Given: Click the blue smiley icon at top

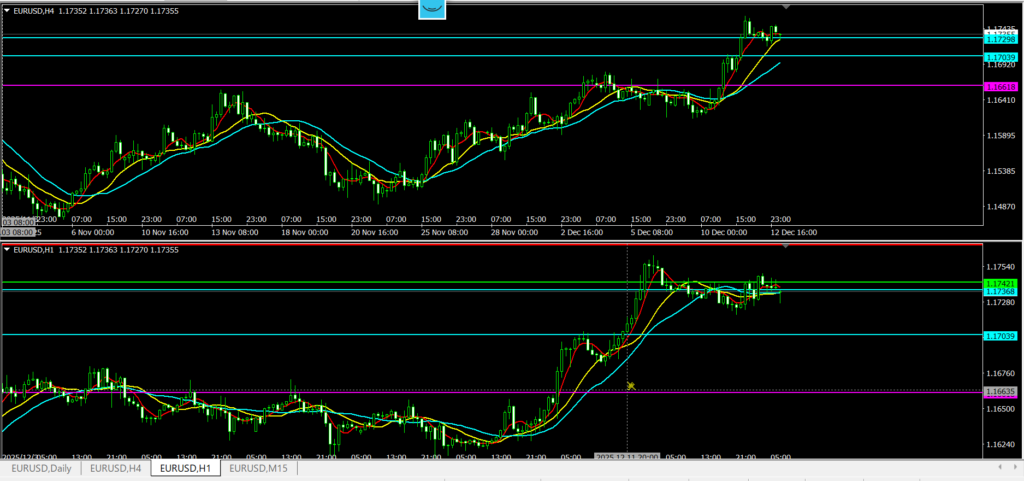Looking at the screenshot, I should point(432,9).
